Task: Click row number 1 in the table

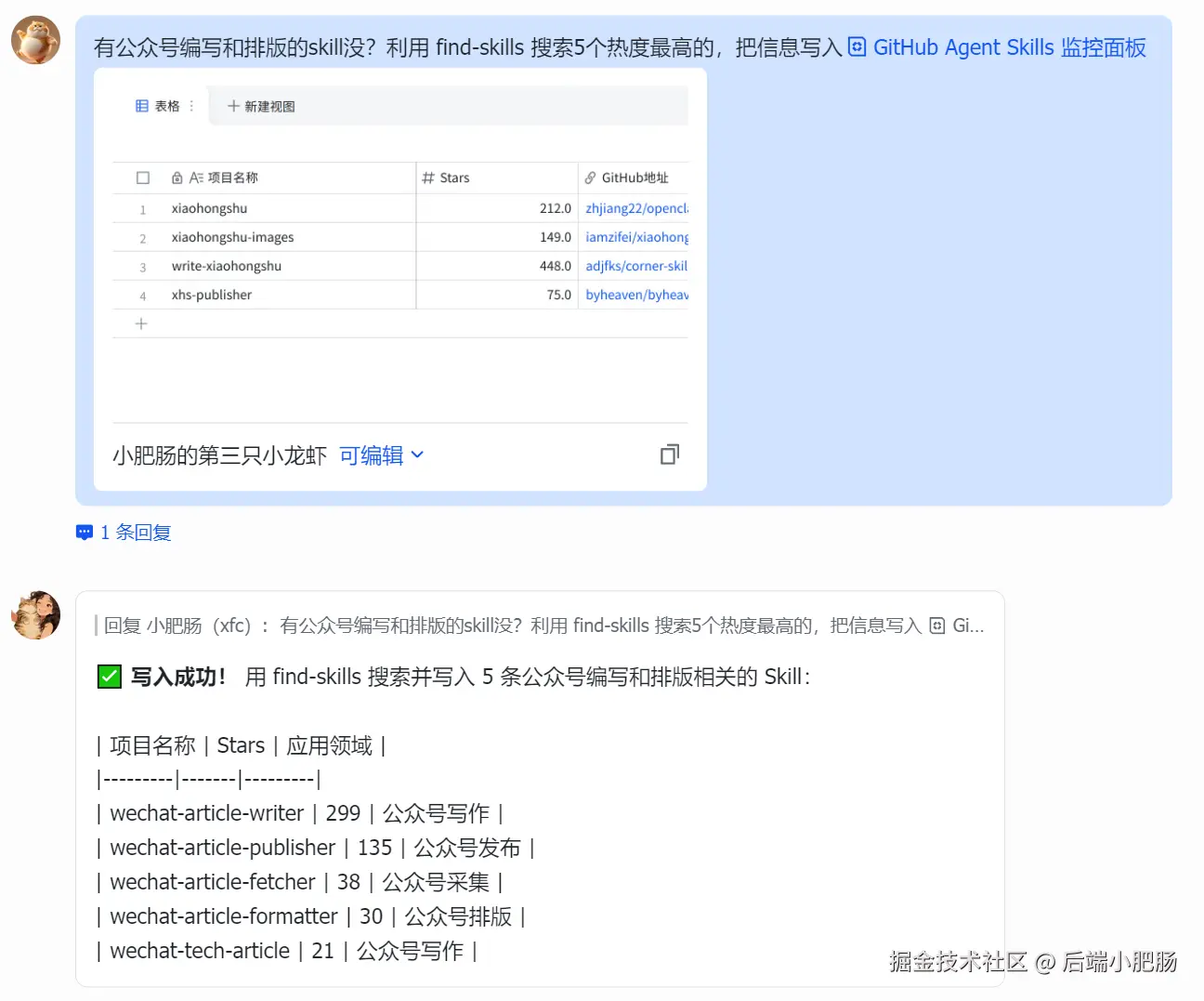Action: [143, 209]
